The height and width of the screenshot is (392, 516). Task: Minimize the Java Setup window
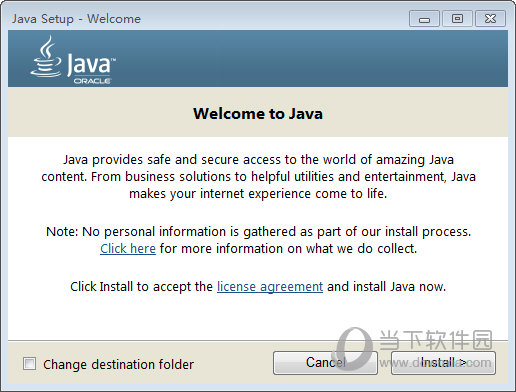[424, 19]
